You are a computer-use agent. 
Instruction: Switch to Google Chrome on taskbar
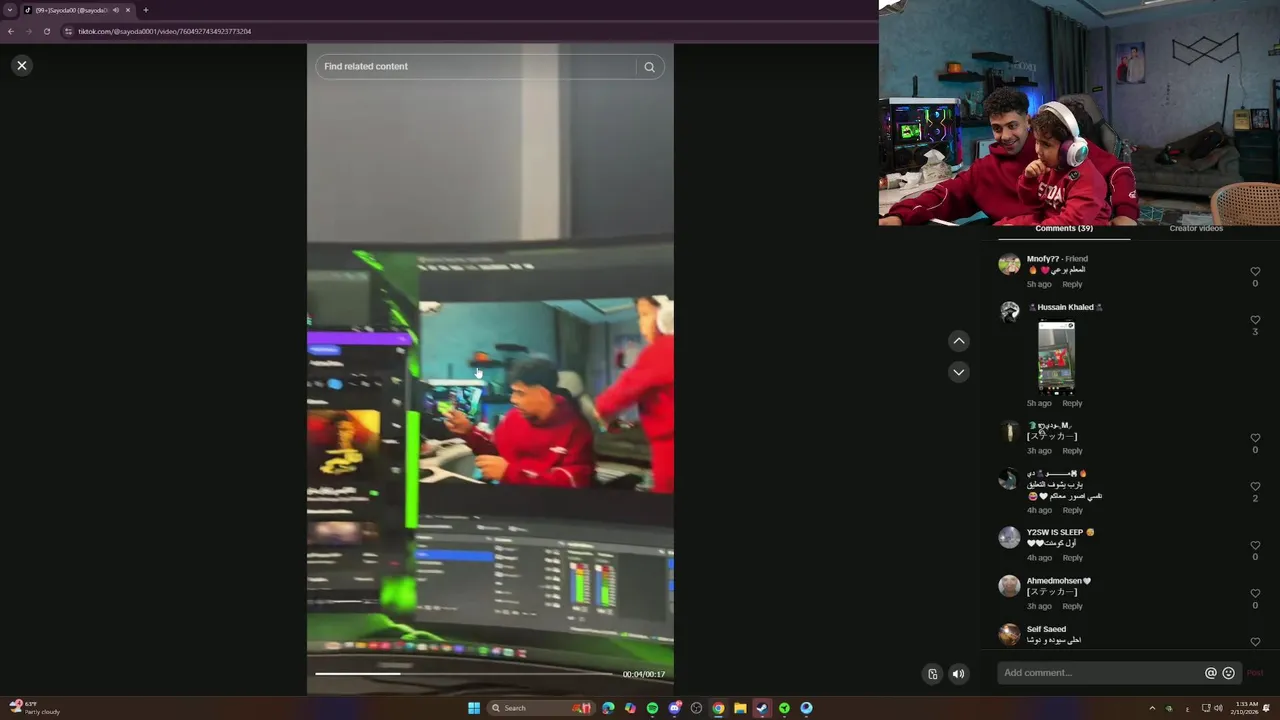coord(718,708)
